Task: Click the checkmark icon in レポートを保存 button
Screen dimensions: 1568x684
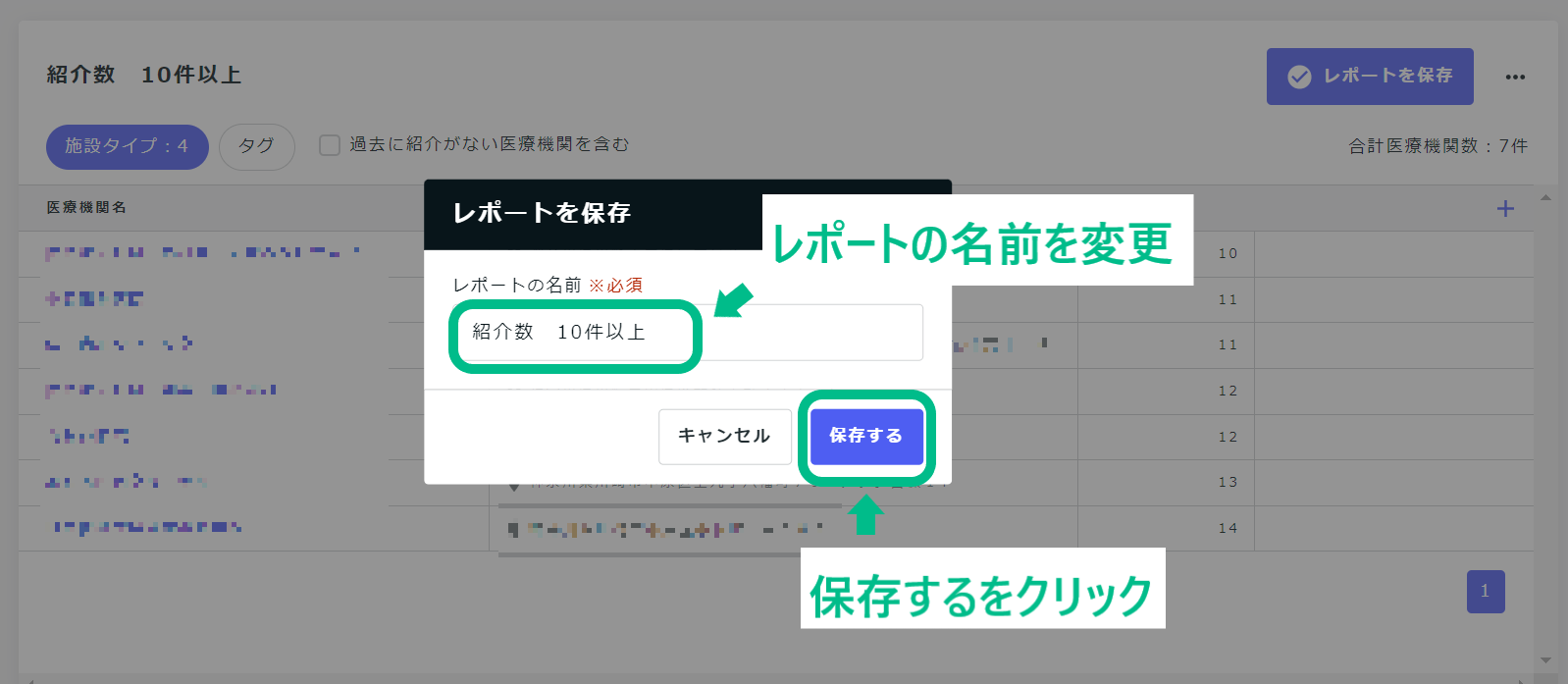Action: click(x=1299, y=77)
